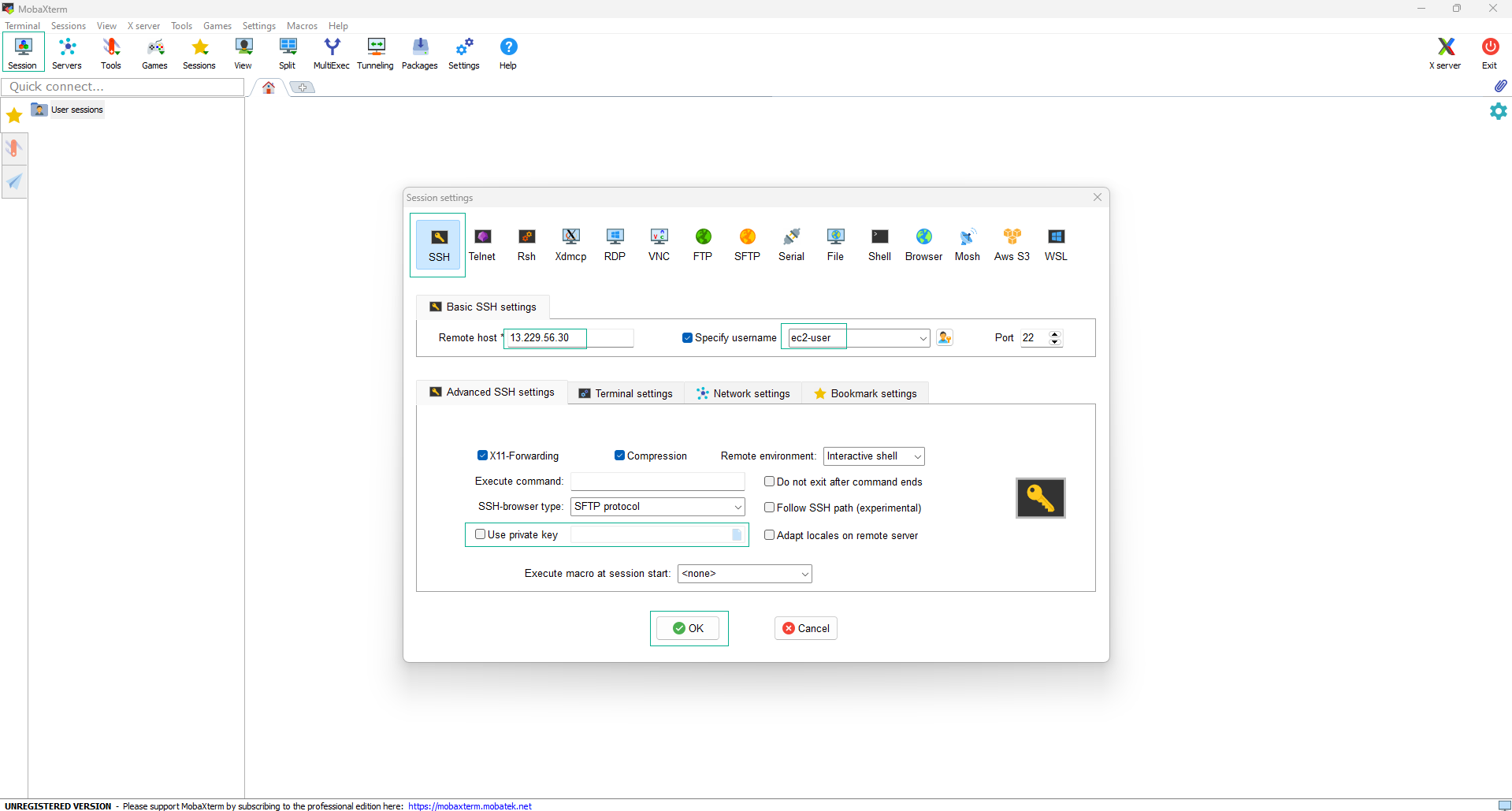Select the Mosh session type
The width and height of the screenshot is (1512, 811).
pyautogui.click(x=968, y=245)
